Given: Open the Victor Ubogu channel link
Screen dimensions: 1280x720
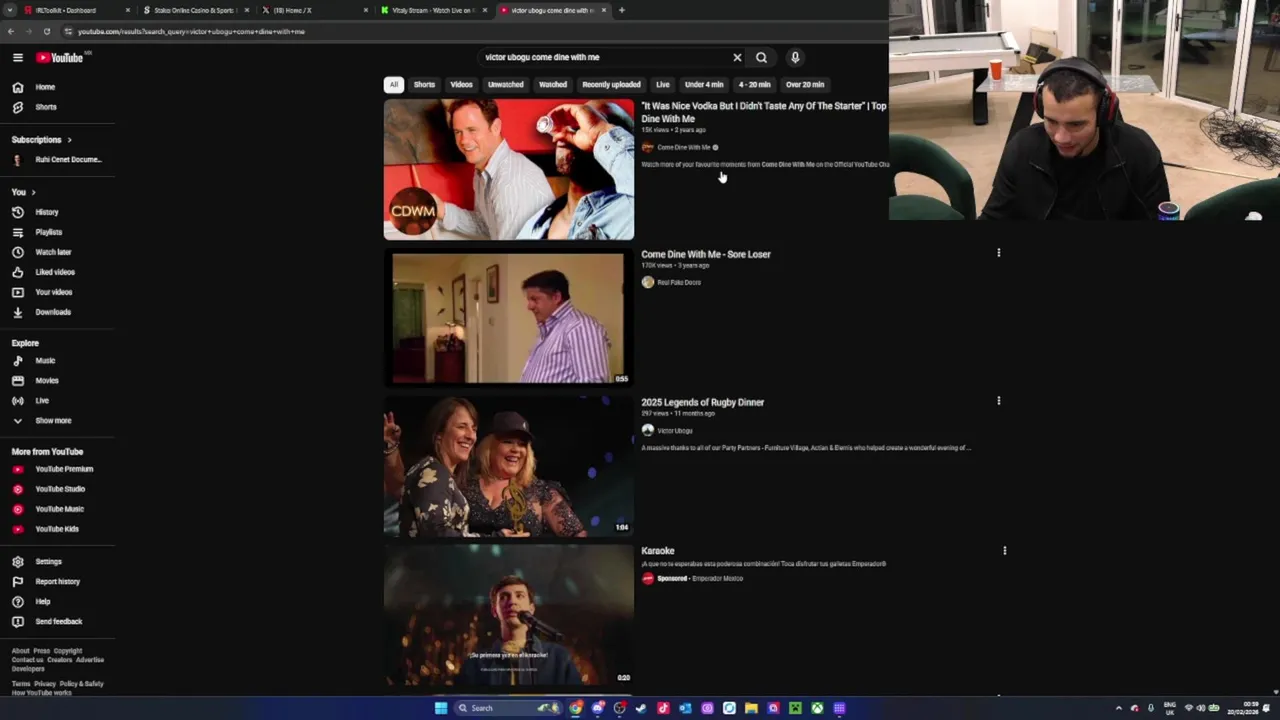Looking at the screenshot, I should 675,431.
